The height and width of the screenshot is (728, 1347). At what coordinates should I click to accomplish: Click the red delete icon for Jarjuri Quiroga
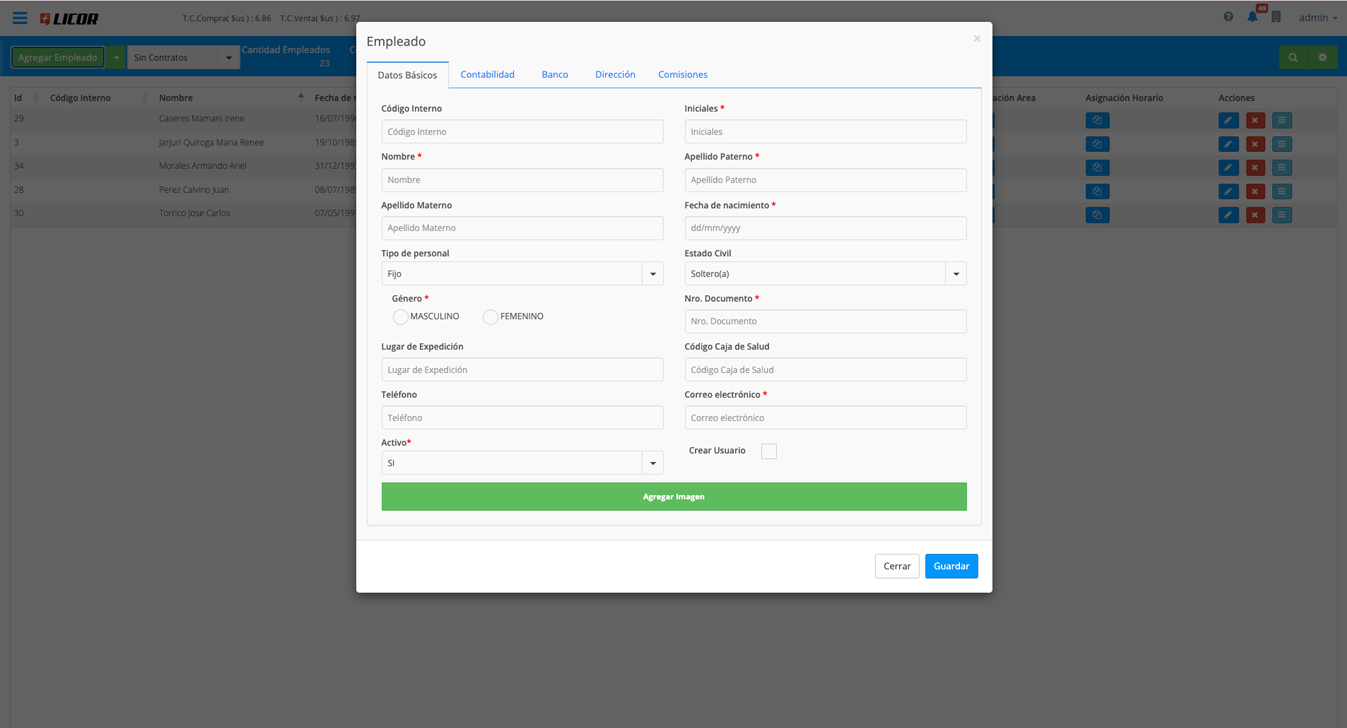click(1255, 144)
